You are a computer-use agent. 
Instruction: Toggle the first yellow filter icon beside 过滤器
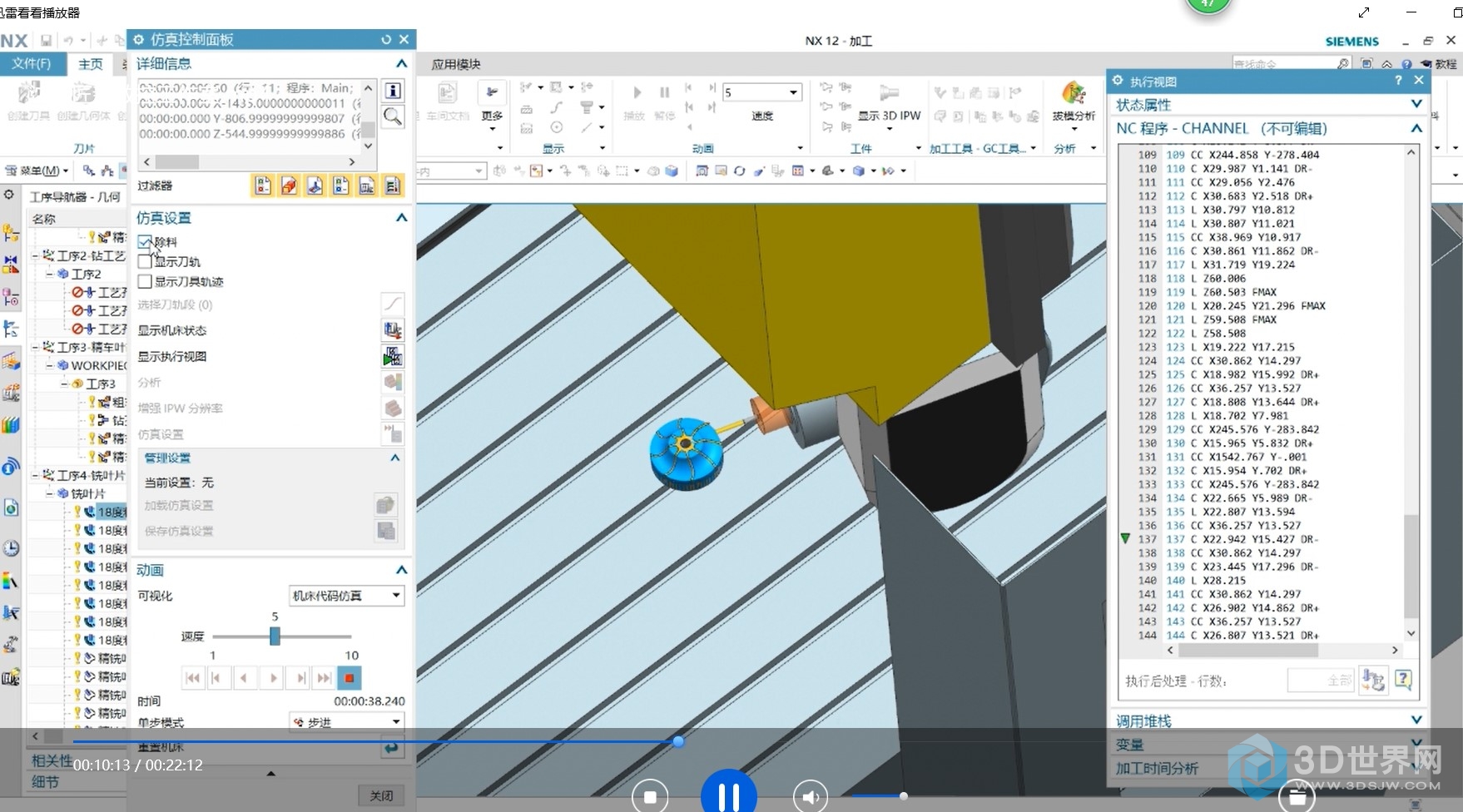(263, 186)
